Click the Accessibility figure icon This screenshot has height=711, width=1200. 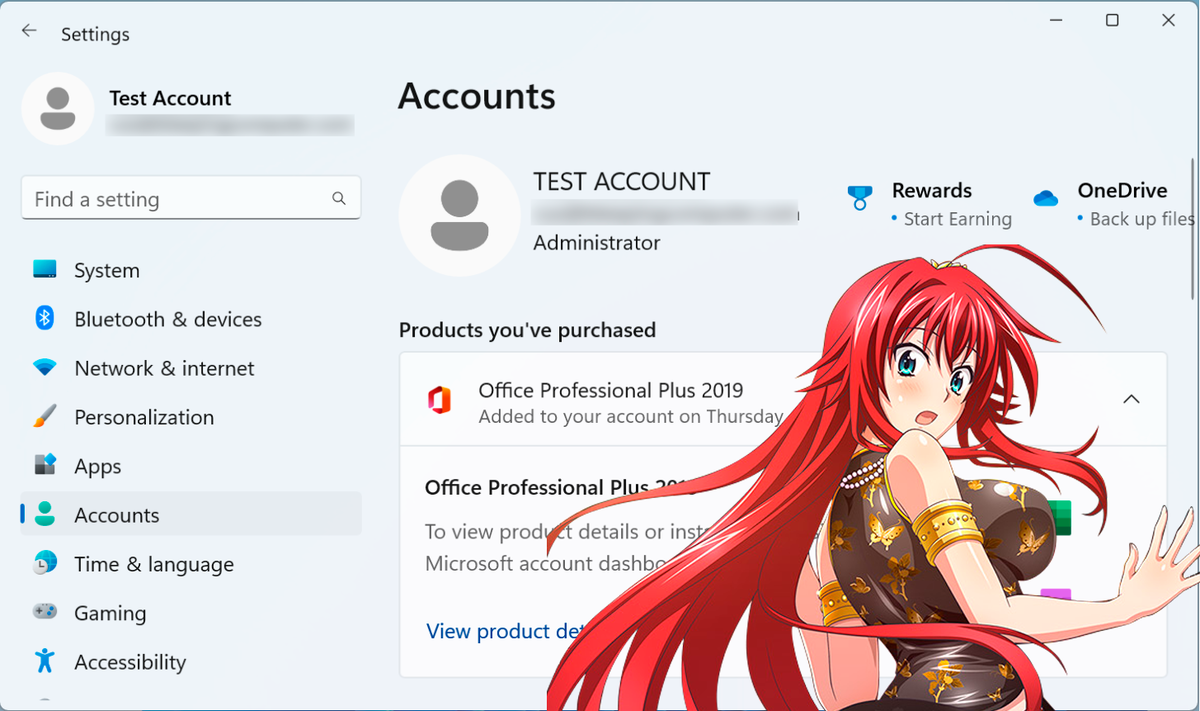point(45,661)
